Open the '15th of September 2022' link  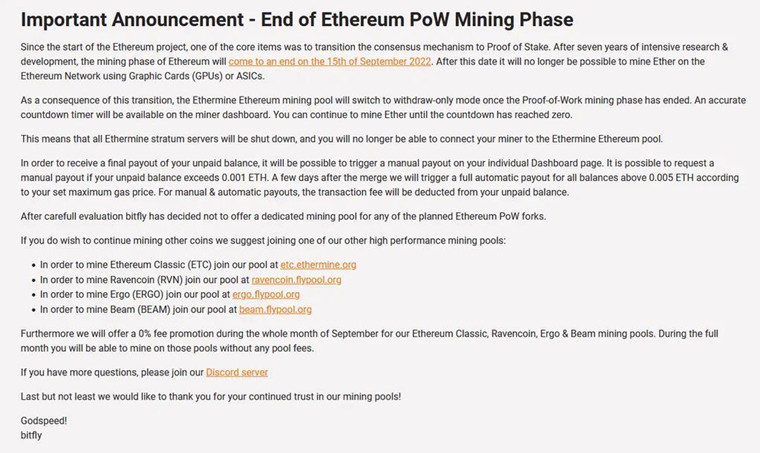(x=330, y=62)
